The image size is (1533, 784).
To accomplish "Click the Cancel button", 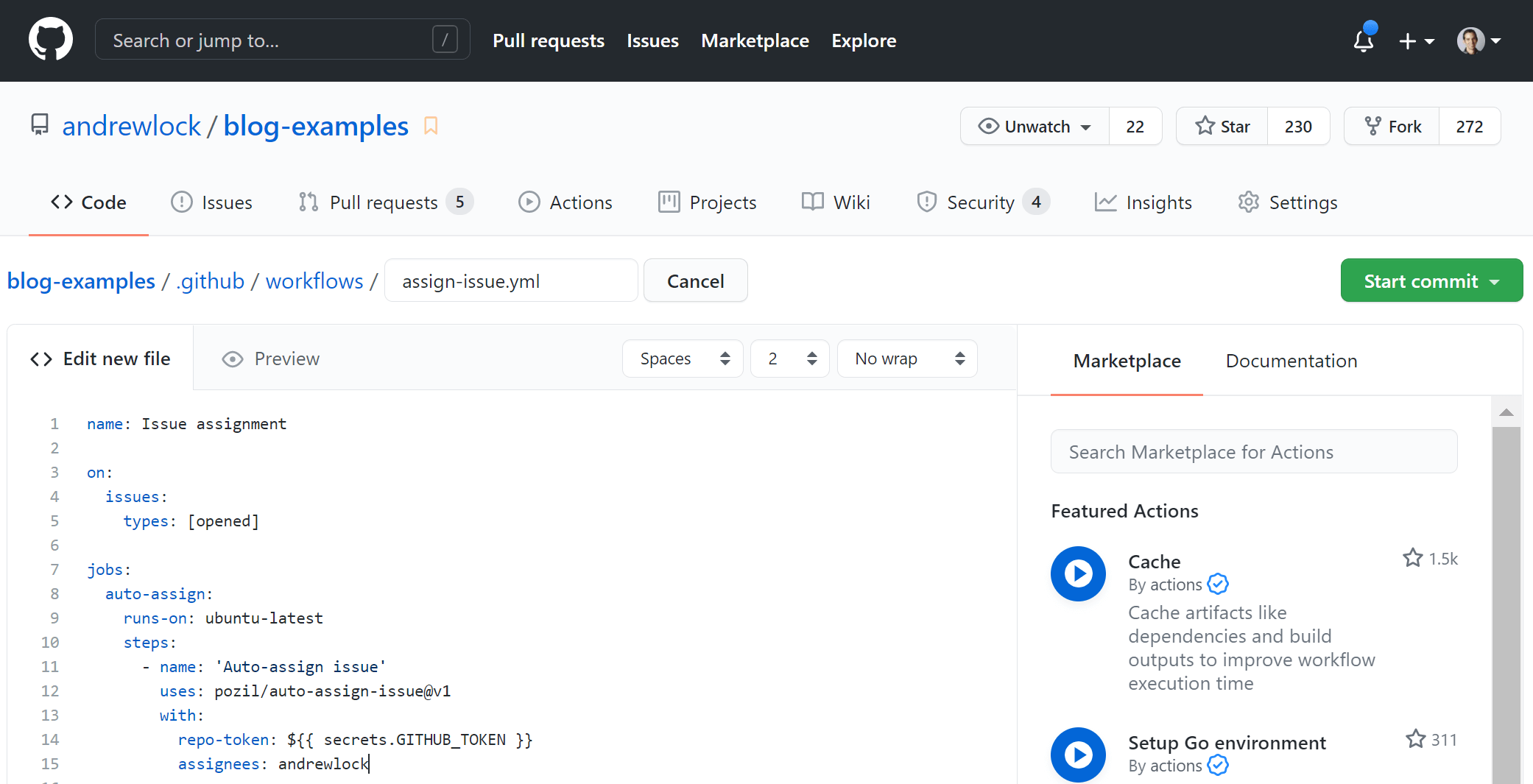I will pyautogui.click(x=696, y=280).
